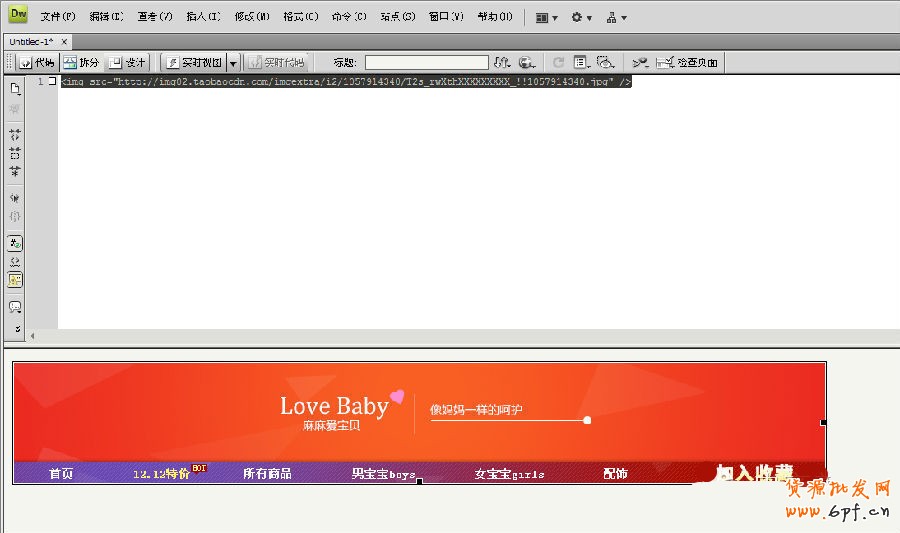Toggle Line Numbers icon
This screenshot has height=533, width=900.
click(15, 243)
